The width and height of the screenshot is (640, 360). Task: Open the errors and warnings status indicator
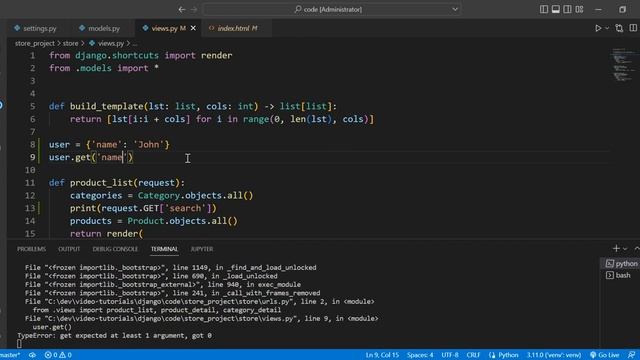click(58, 355)
